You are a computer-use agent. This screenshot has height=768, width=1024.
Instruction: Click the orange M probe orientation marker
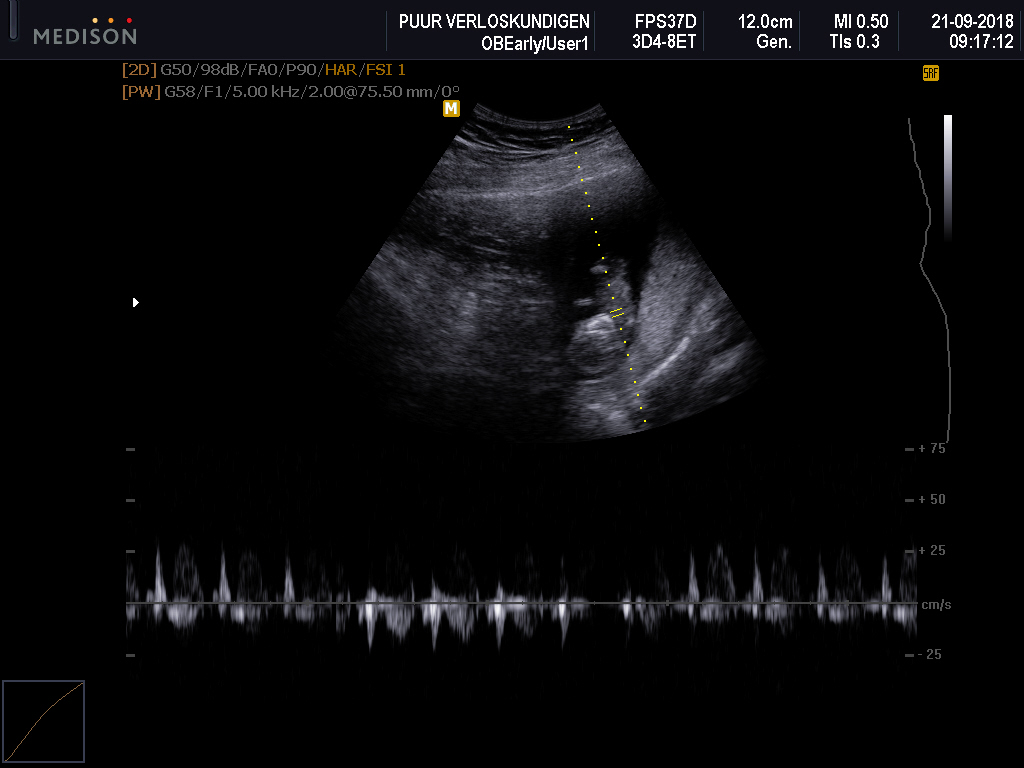(451, 108)
